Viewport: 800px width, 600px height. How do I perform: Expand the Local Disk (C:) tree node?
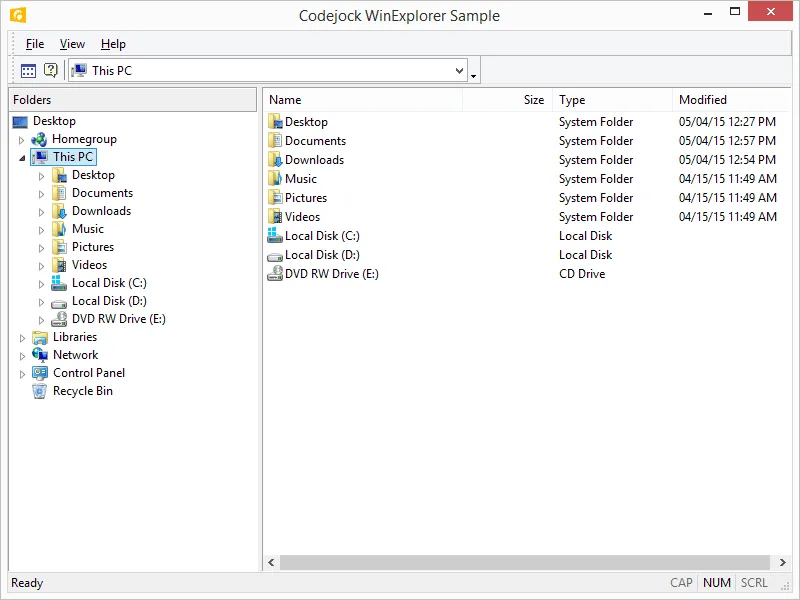click(41, 284)
